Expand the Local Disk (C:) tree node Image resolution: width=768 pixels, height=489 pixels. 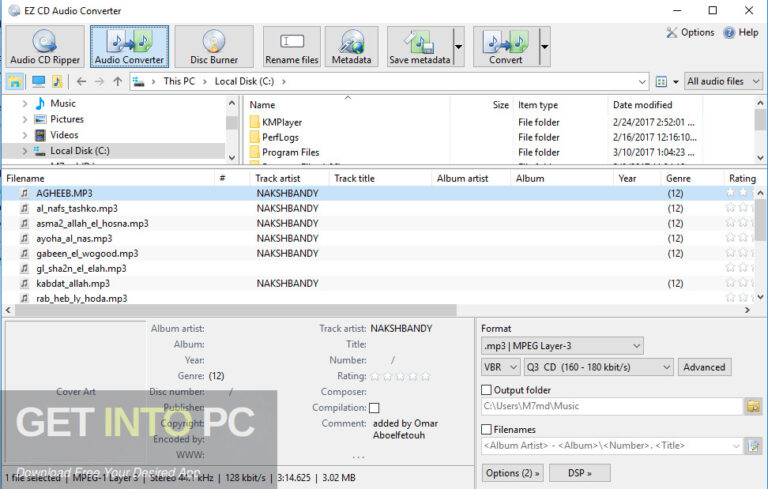pos(24,151)
